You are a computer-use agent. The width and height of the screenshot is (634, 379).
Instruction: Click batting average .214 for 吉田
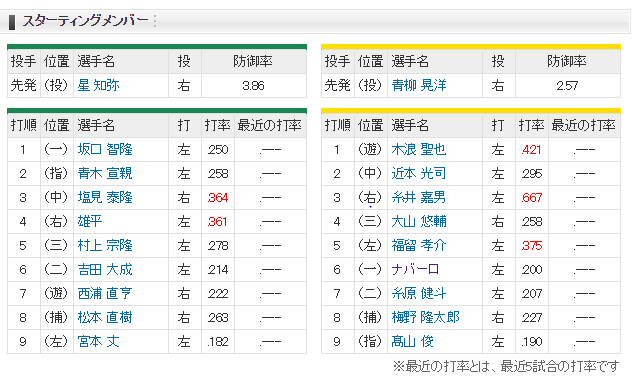pyautogui.click(x=218, y=270)
